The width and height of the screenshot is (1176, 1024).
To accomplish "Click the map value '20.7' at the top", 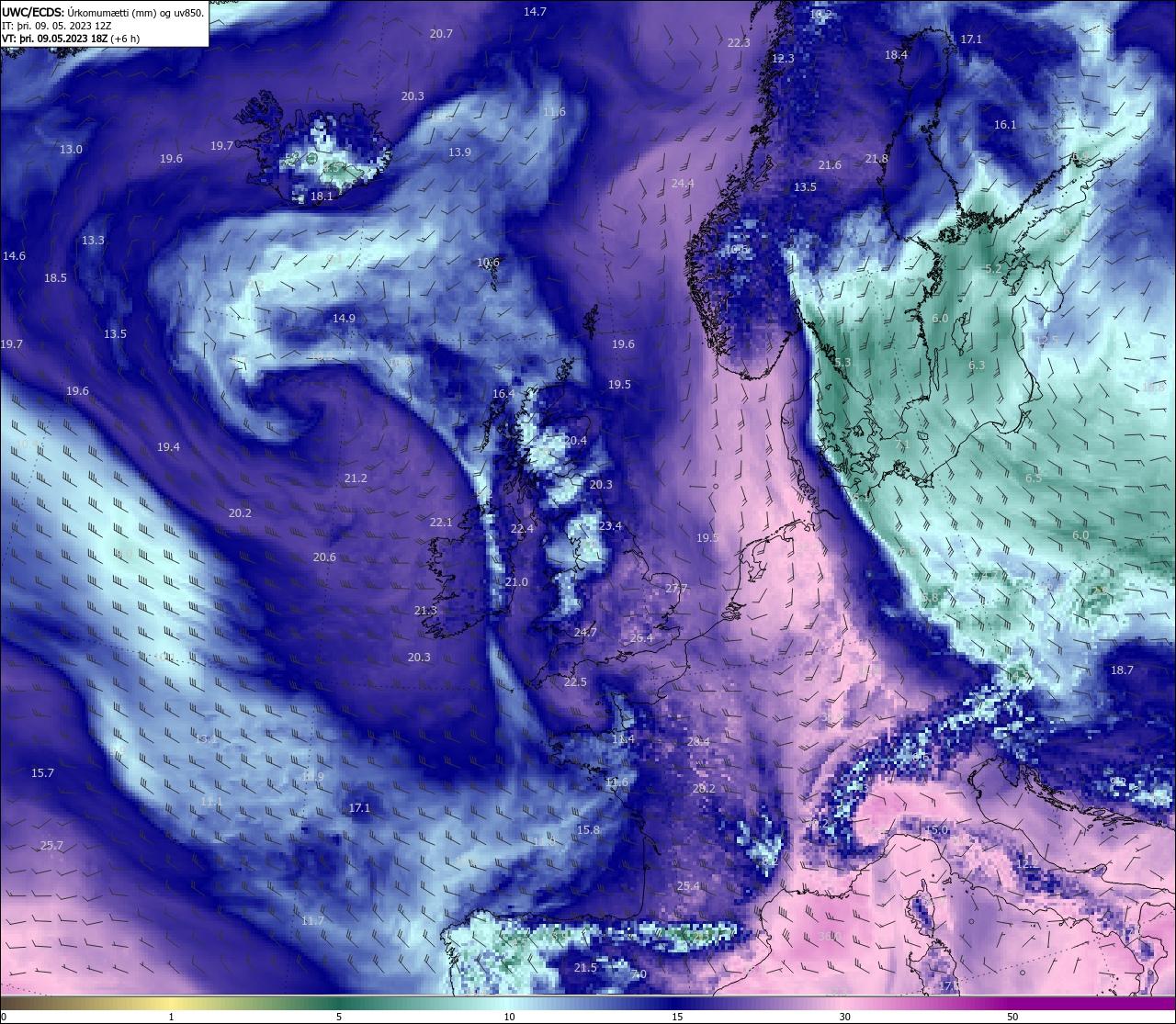I will click(441, 34).
